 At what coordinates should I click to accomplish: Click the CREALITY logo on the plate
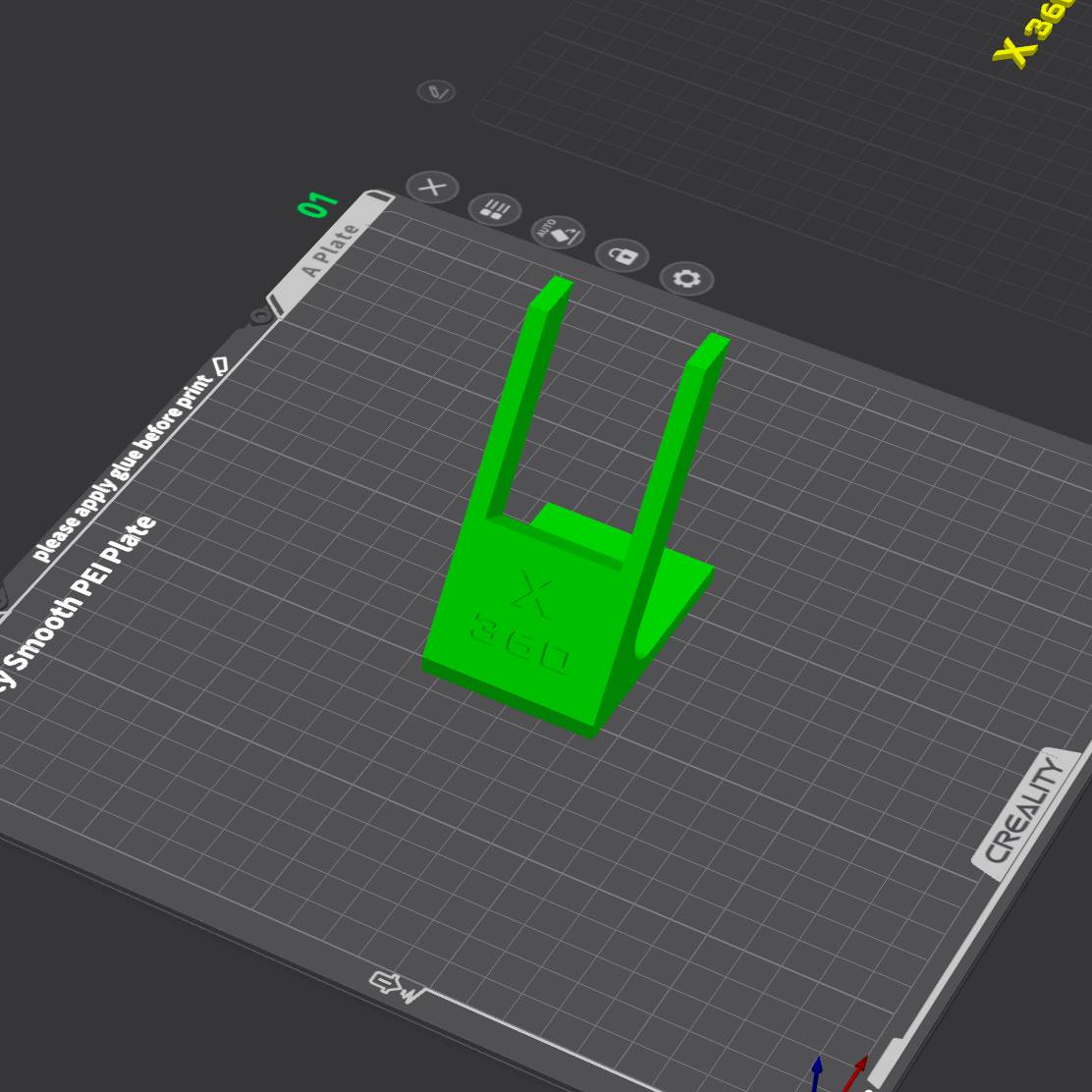click(x=1024, y=811)
